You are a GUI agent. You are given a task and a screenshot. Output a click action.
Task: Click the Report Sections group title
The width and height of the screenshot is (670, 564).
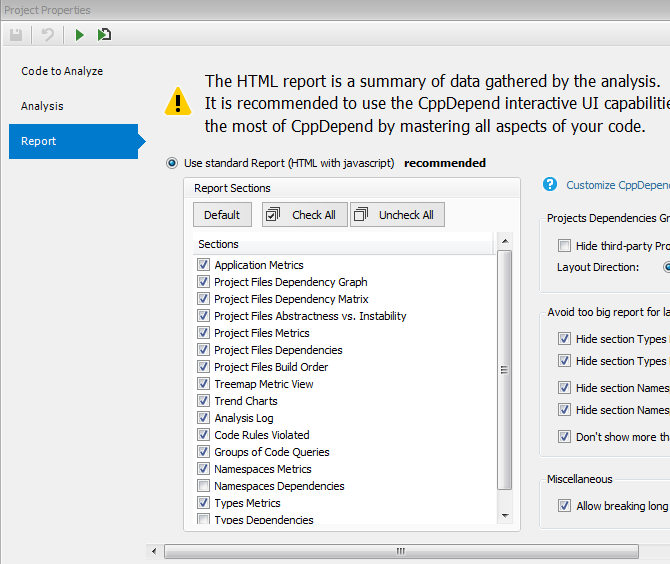click(x=232, y=188)
